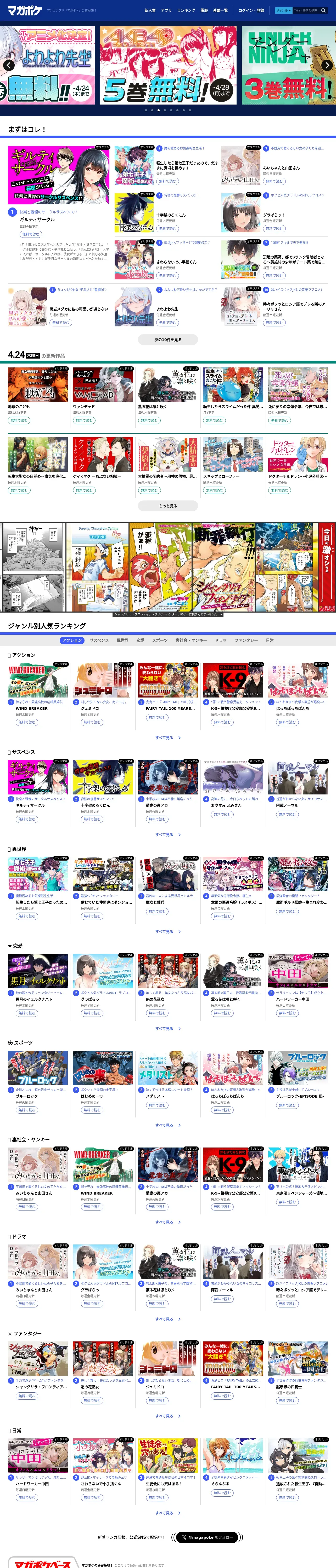Click 無料で読む under メダリスト
This screenshot has height=1568, width=336.
(157, 1105)
